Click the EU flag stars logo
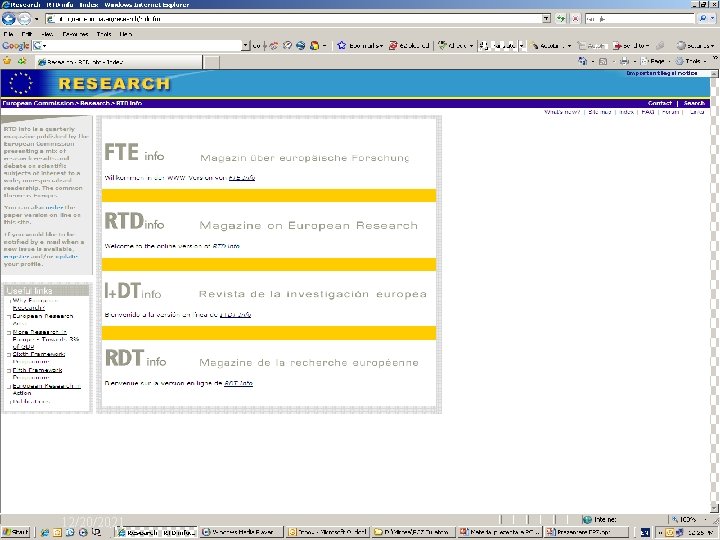720x540 pixels. 21,83
